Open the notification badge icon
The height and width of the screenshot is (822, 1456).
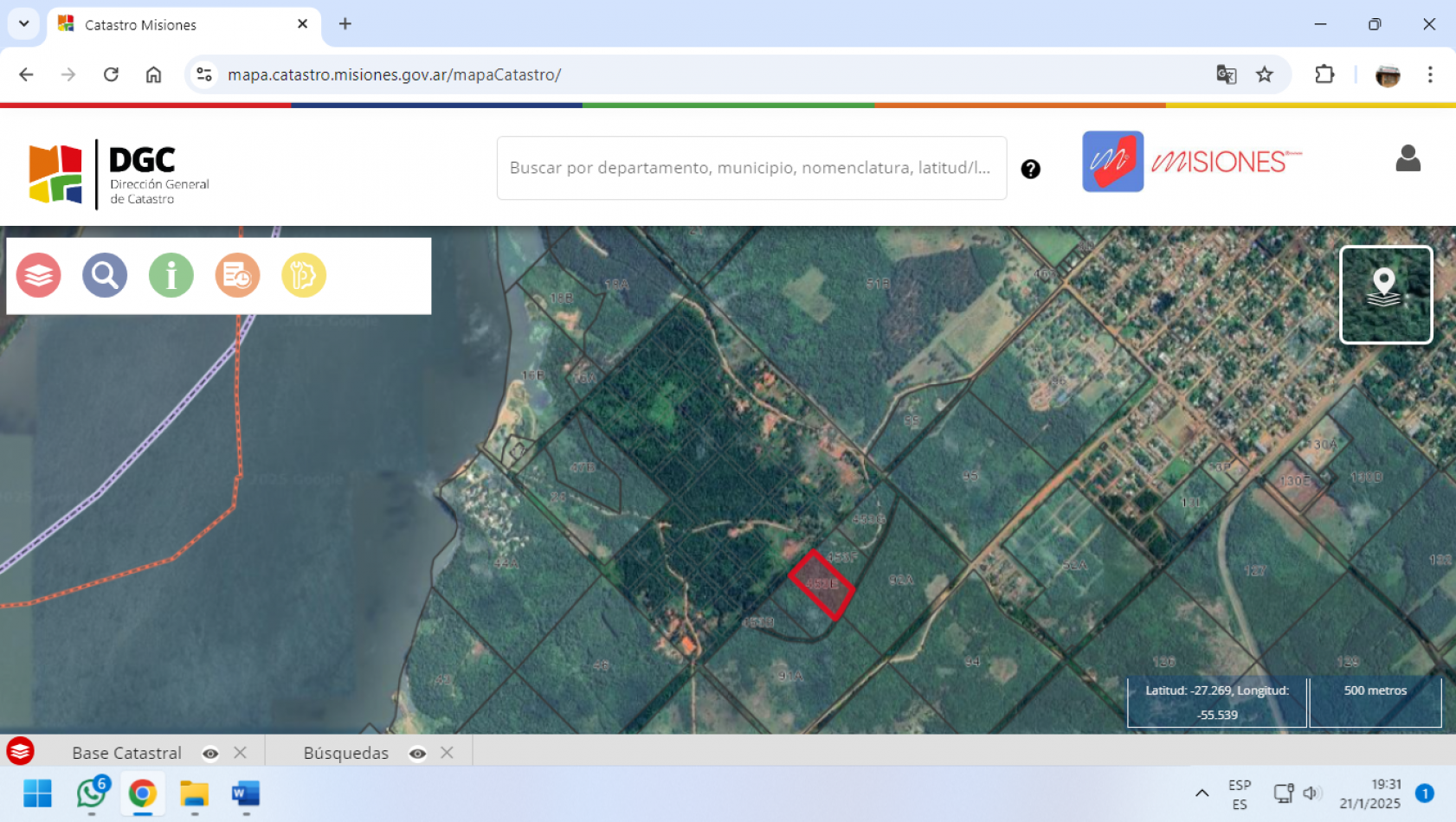point(1425,793)
